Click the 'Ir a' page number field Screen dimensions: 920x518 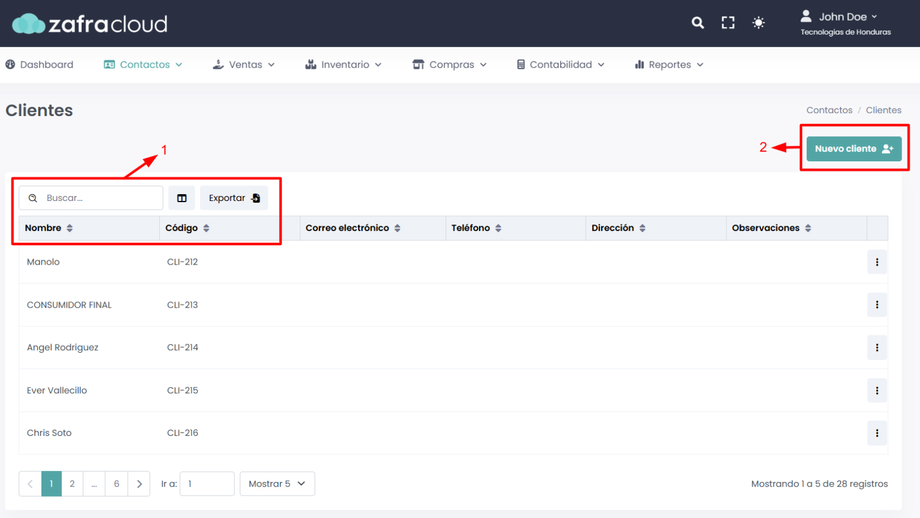point(207,484)
